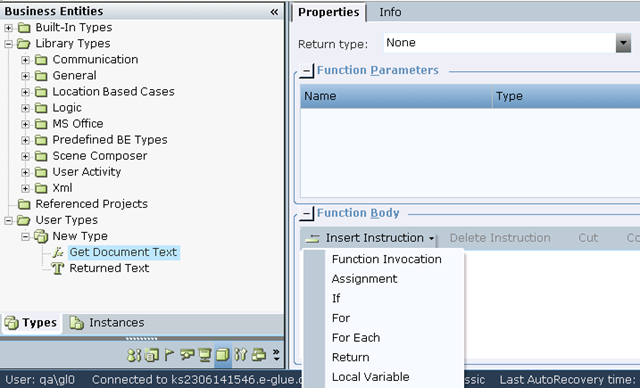Open the Return type dropdown
The image size is (640, 388).
[623, 43]
